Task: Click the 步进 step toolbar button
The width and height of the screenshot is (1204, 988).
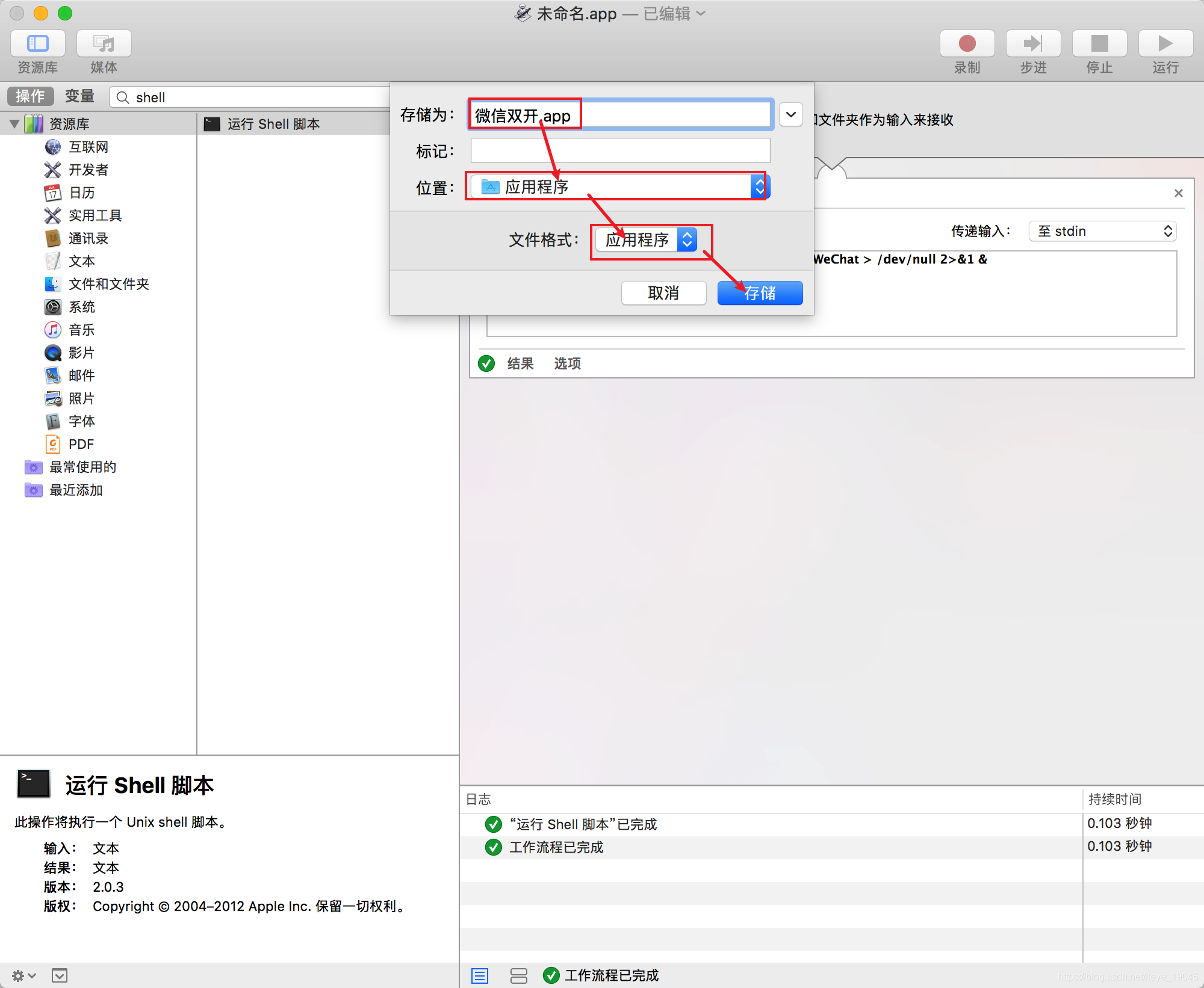Action: tap(1033, 44)
